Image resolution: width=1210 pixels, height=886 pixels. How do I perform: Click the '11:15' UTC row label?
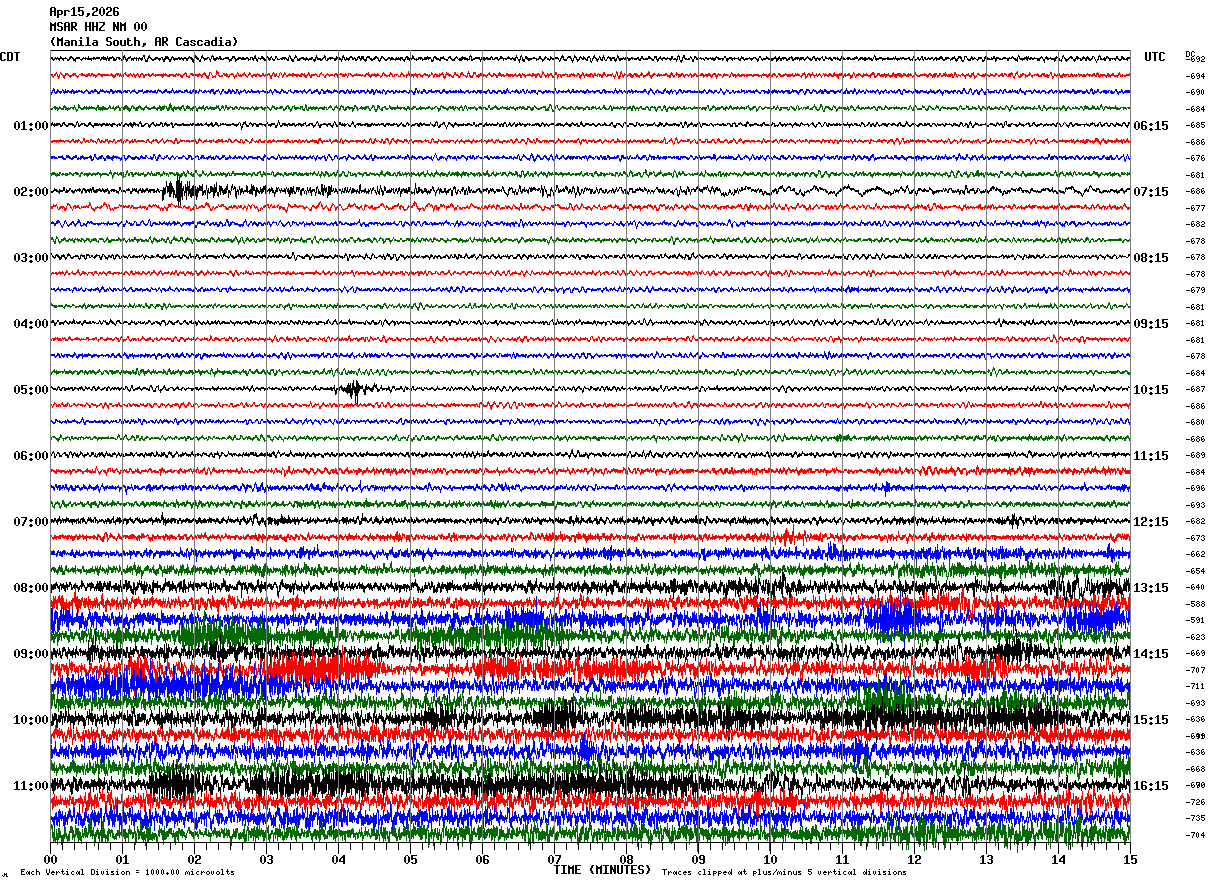pyautogui.click(x=1151, y=456)
